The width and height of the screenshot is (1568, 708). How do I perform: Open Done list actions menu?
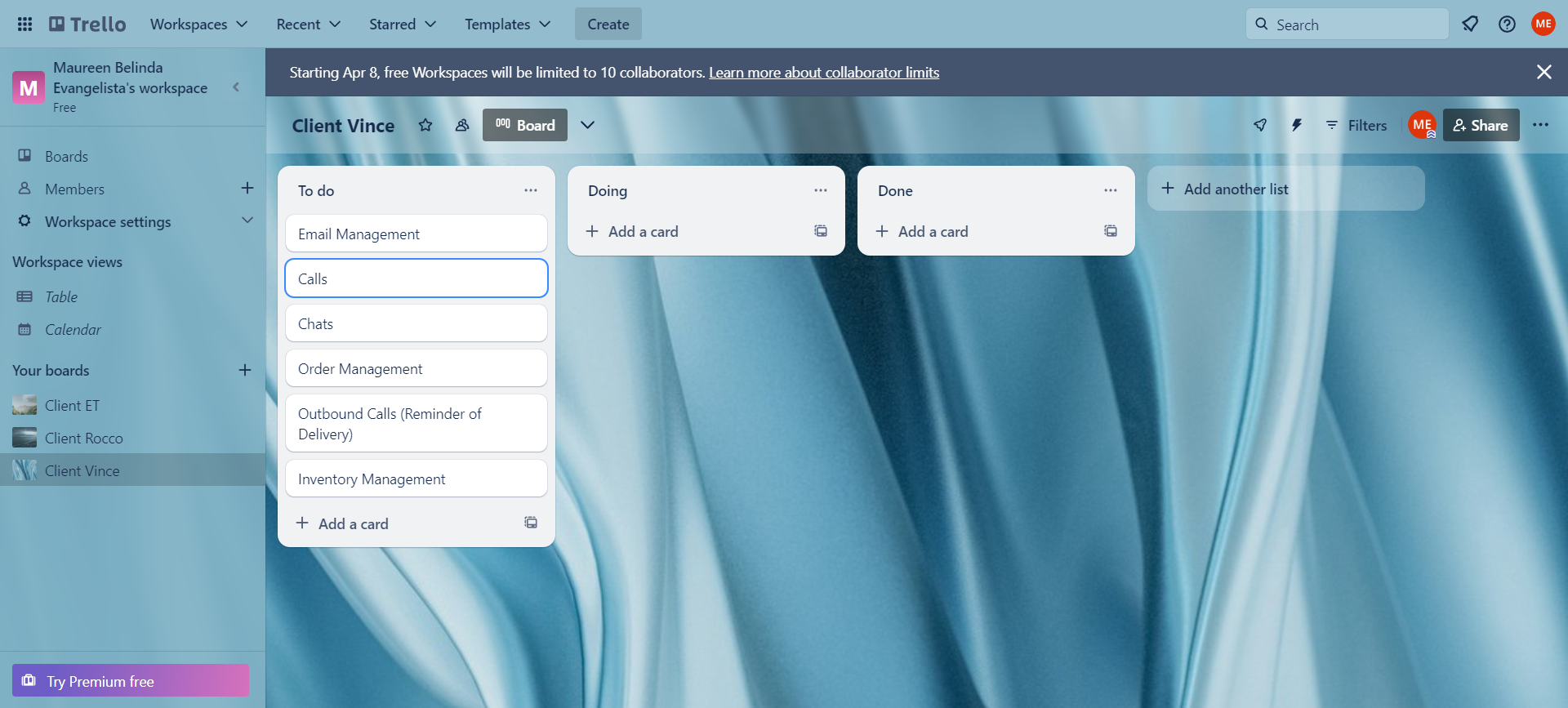[1111, 190]
